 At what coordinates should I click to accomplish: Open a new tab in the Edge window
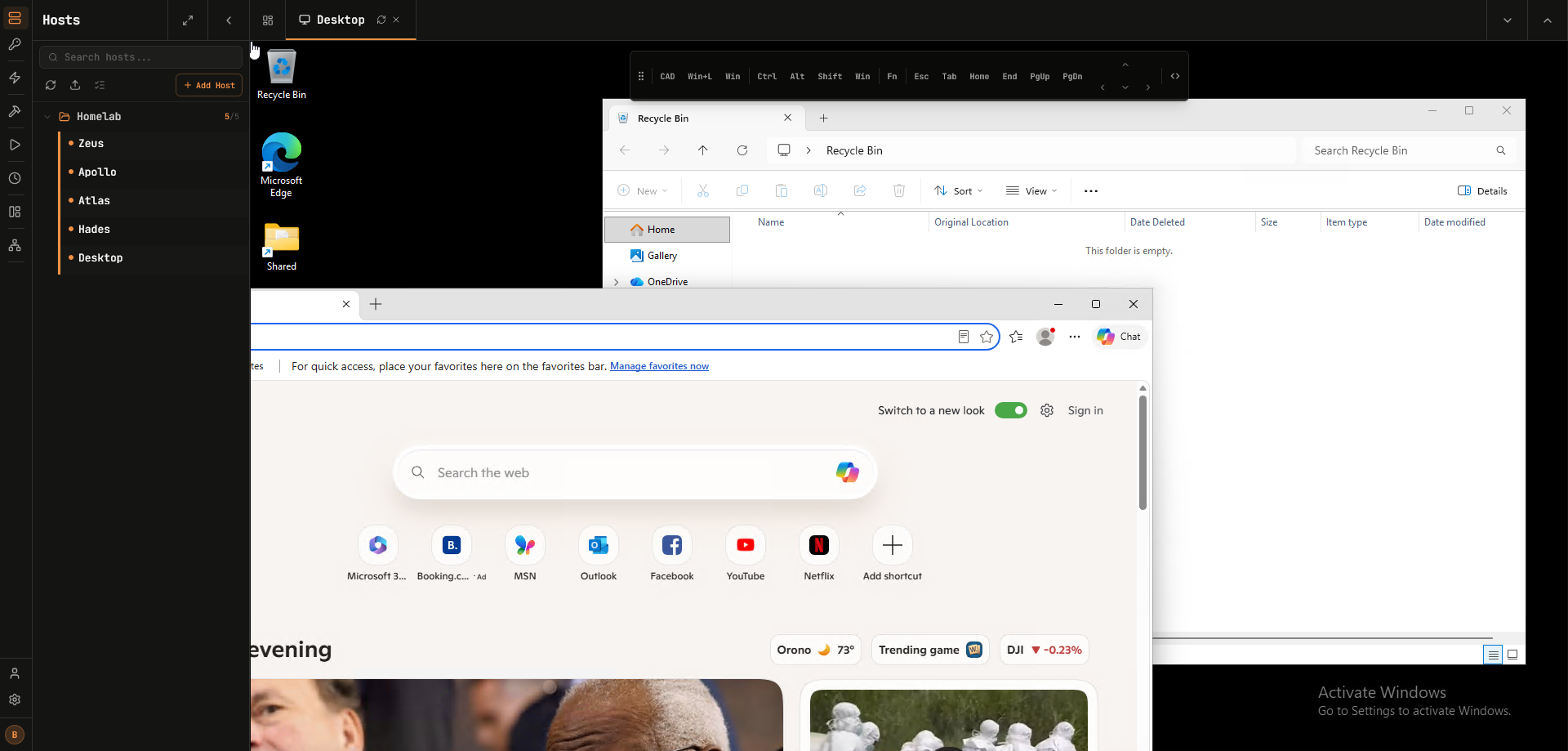click(x=376, y=304)
